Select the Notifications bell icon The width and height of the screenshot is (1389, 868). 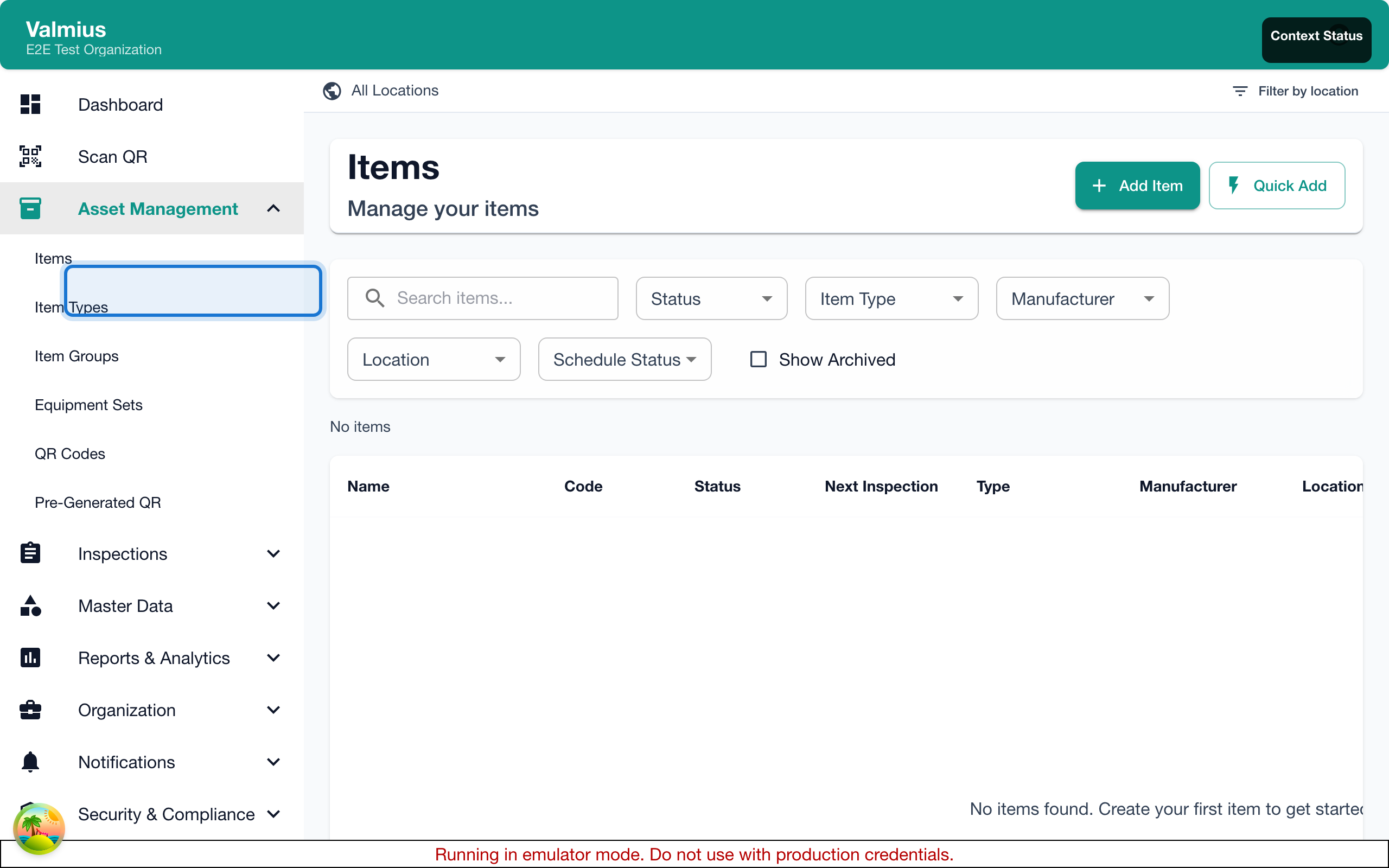pyautogui.click(x=30, y=761)
